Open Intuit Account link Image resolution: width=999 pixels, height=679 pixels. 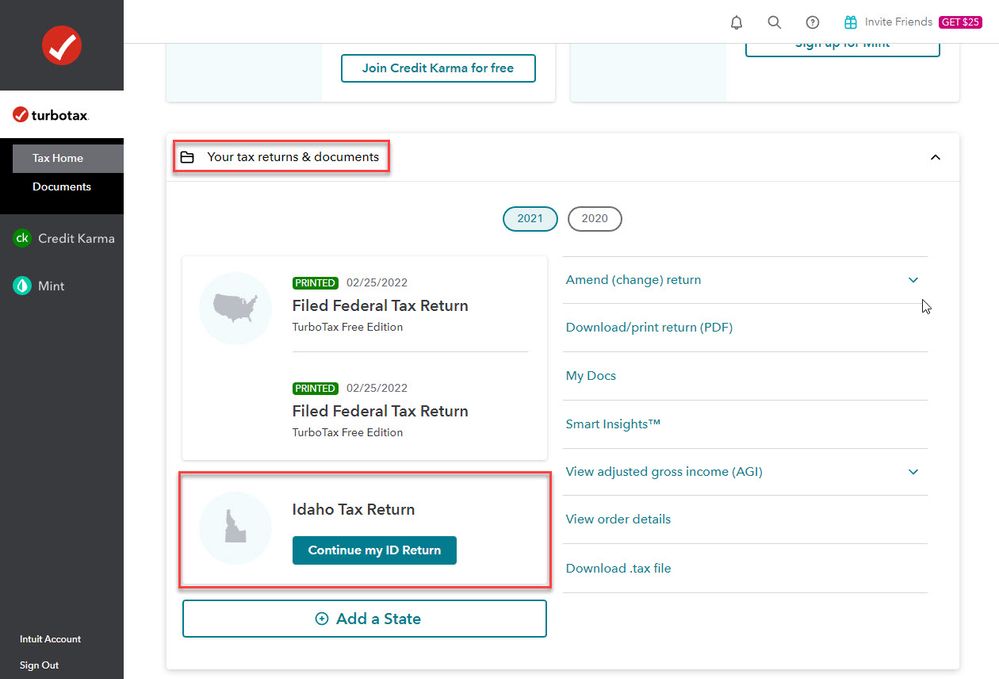click(x=50, y=639)
